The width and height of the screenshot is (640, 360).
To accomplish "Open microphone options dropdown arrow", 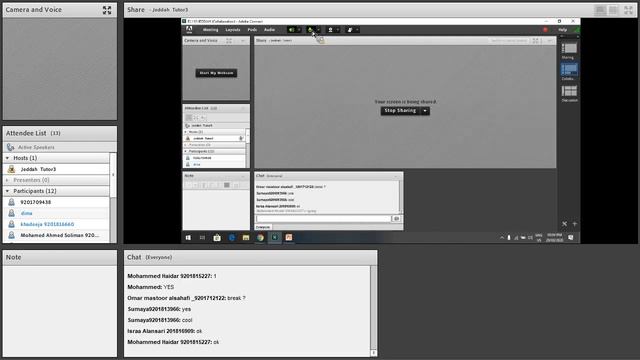I will tap(318, 30).
